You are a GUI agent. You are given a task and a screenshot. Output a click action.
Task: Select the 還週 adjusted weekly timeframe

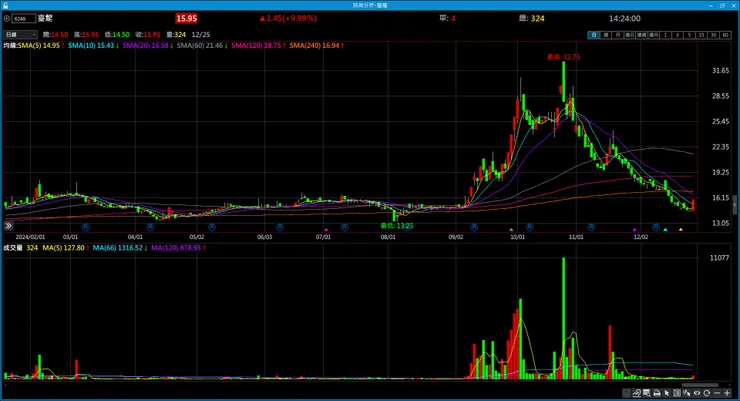(x=641, y=35)
